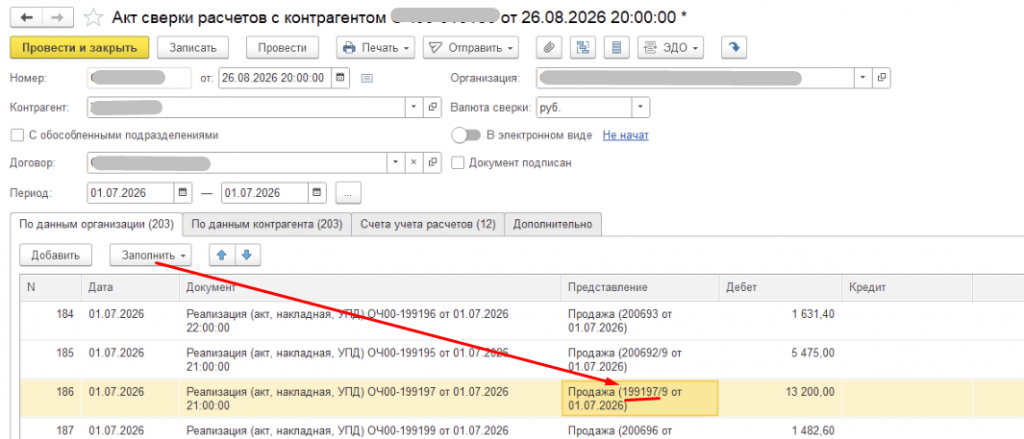Add document to favorites with star icon

tap(93, 18)
